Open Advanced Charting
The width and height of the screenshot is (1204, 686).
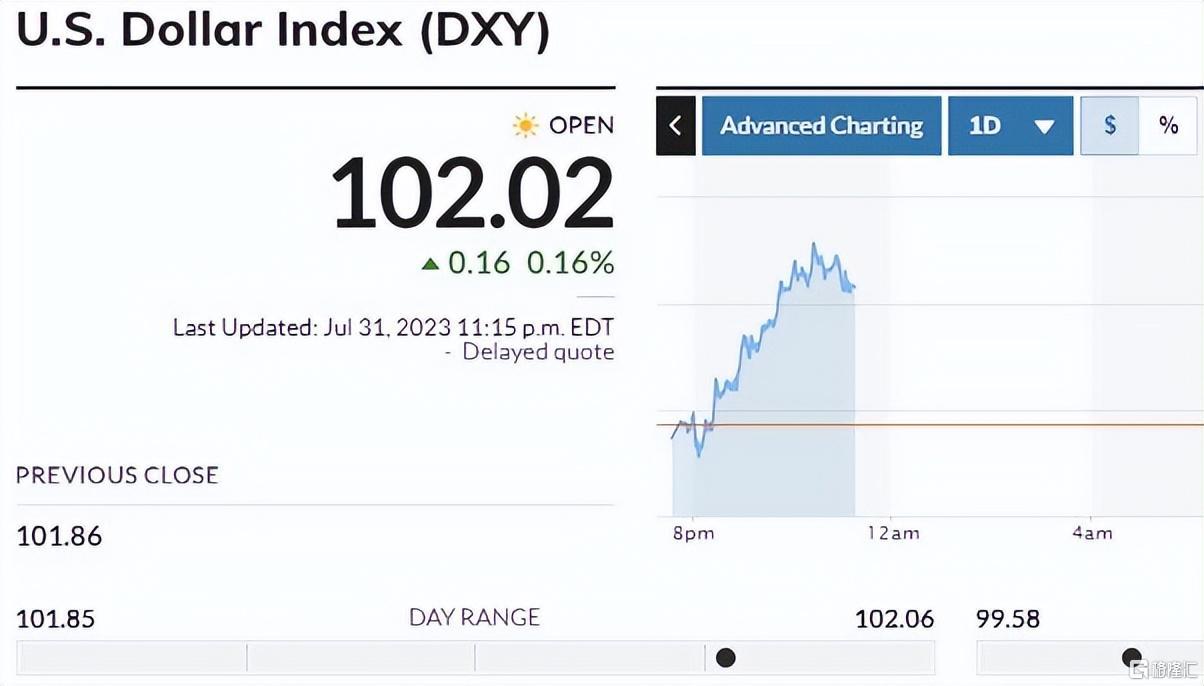[x=821, y=126]
